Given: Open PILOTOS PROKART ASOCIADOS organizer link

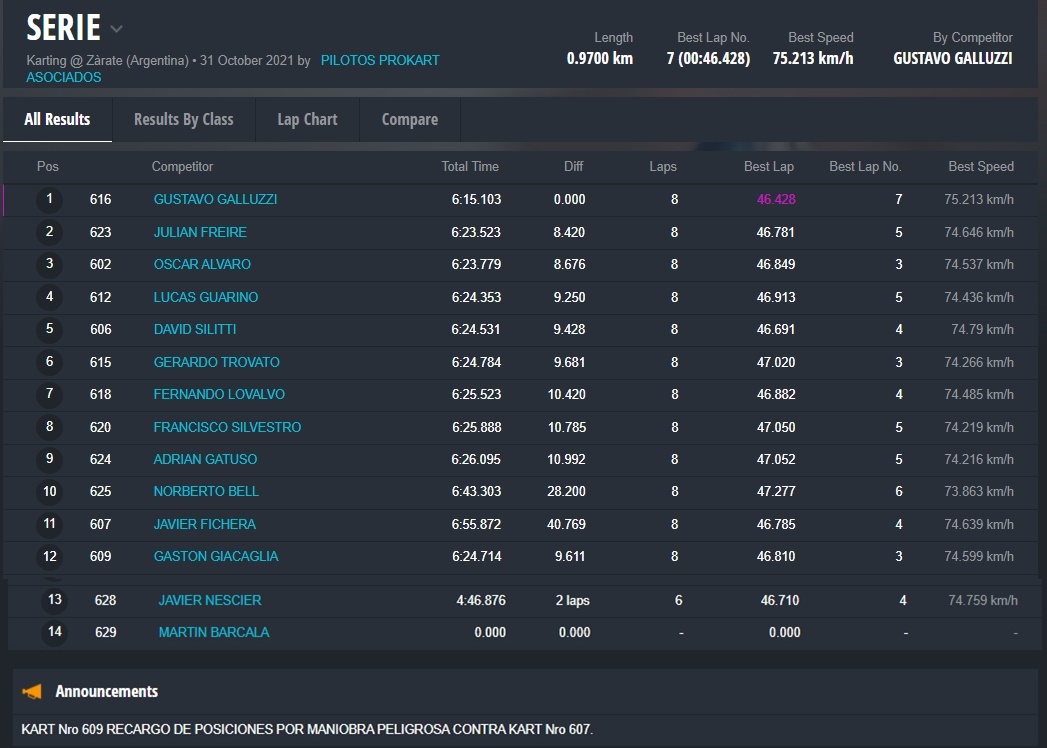Looking at the screenshot, I should [379, 60].
